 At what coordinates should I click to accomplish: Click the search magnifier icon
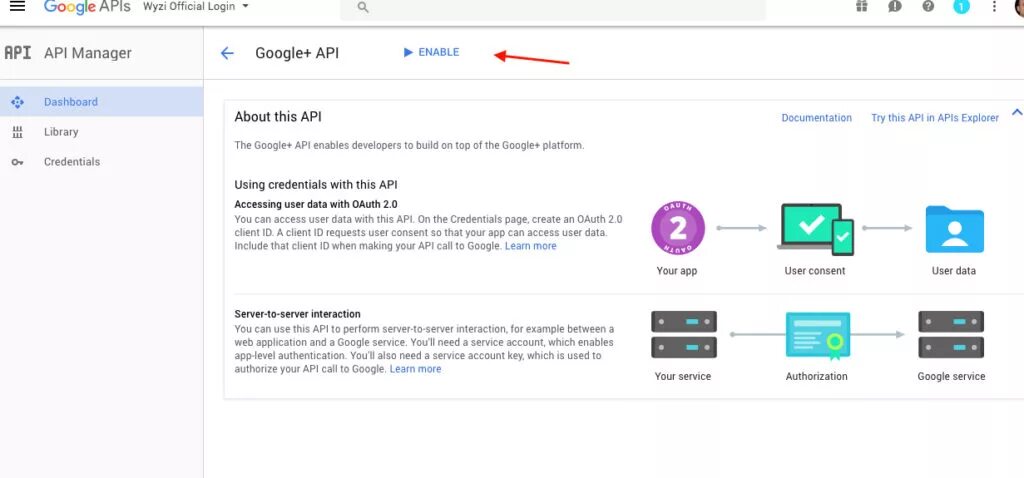click(363, 7)
